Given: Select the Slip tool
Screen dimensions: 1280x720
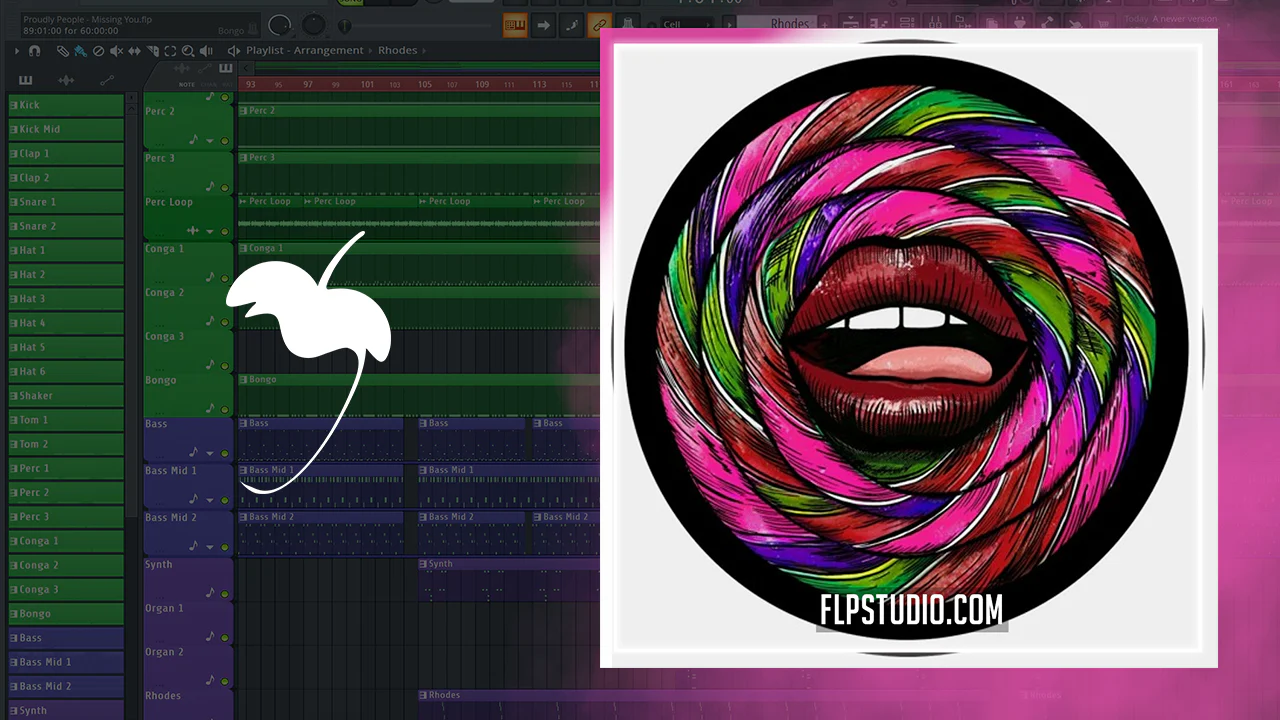Looking at the screenshot, I should (x=134, y=51).
